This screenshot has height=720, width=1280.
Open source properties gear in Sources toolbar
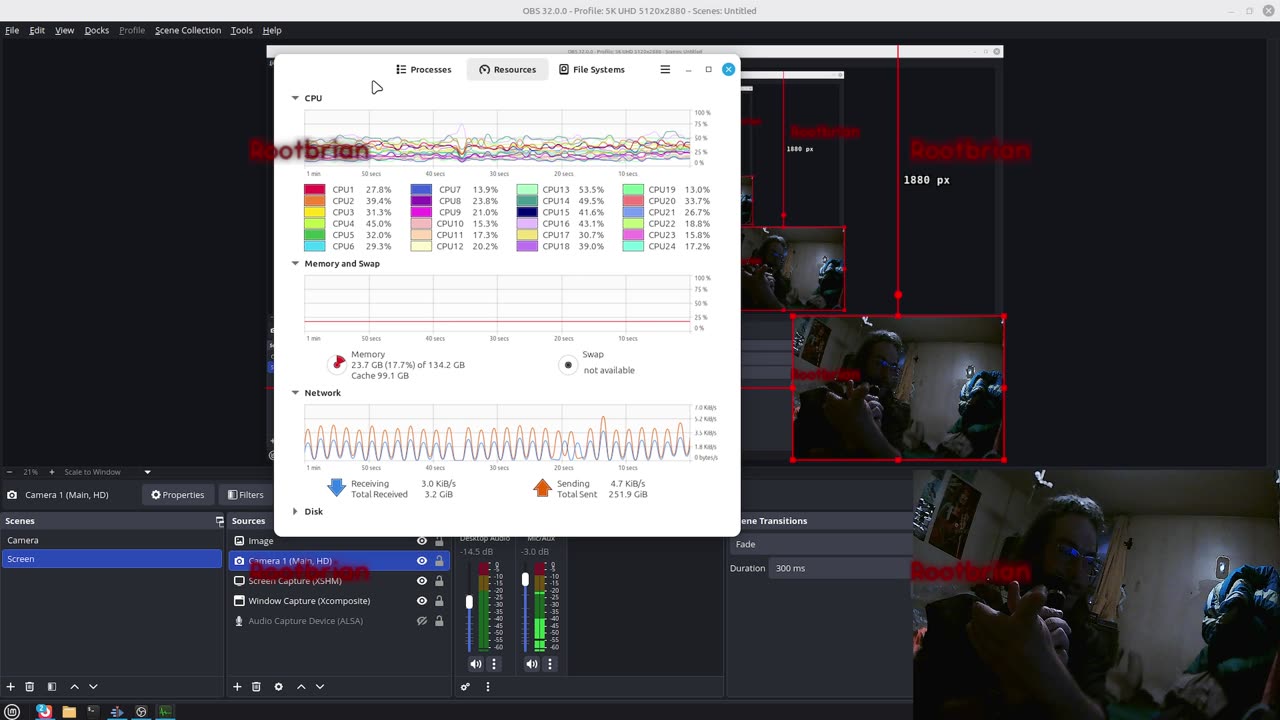pyautogui.click(x=278, y=687)
